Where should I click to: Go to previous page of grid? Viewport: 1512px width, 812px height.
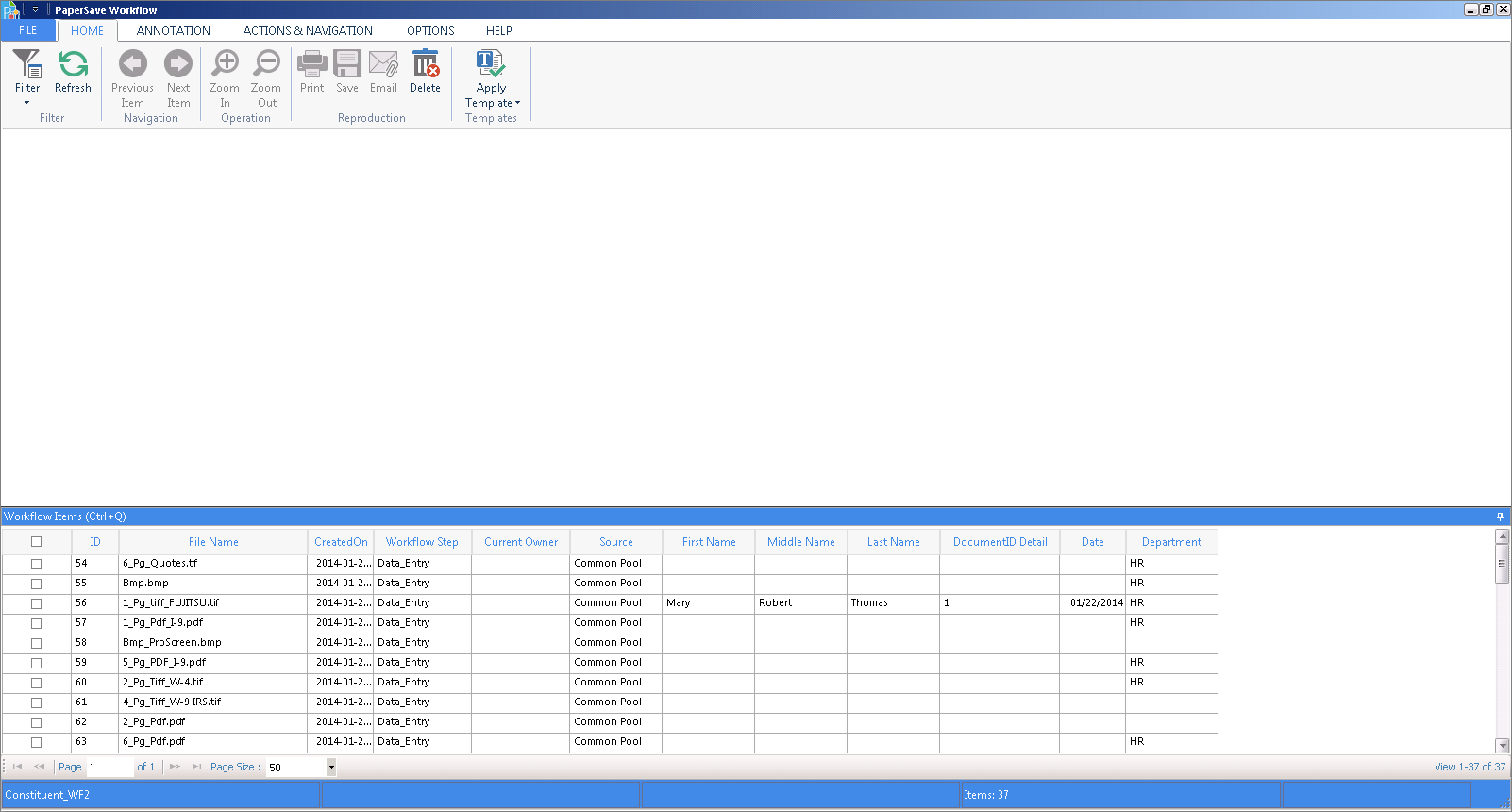(39, 767)
